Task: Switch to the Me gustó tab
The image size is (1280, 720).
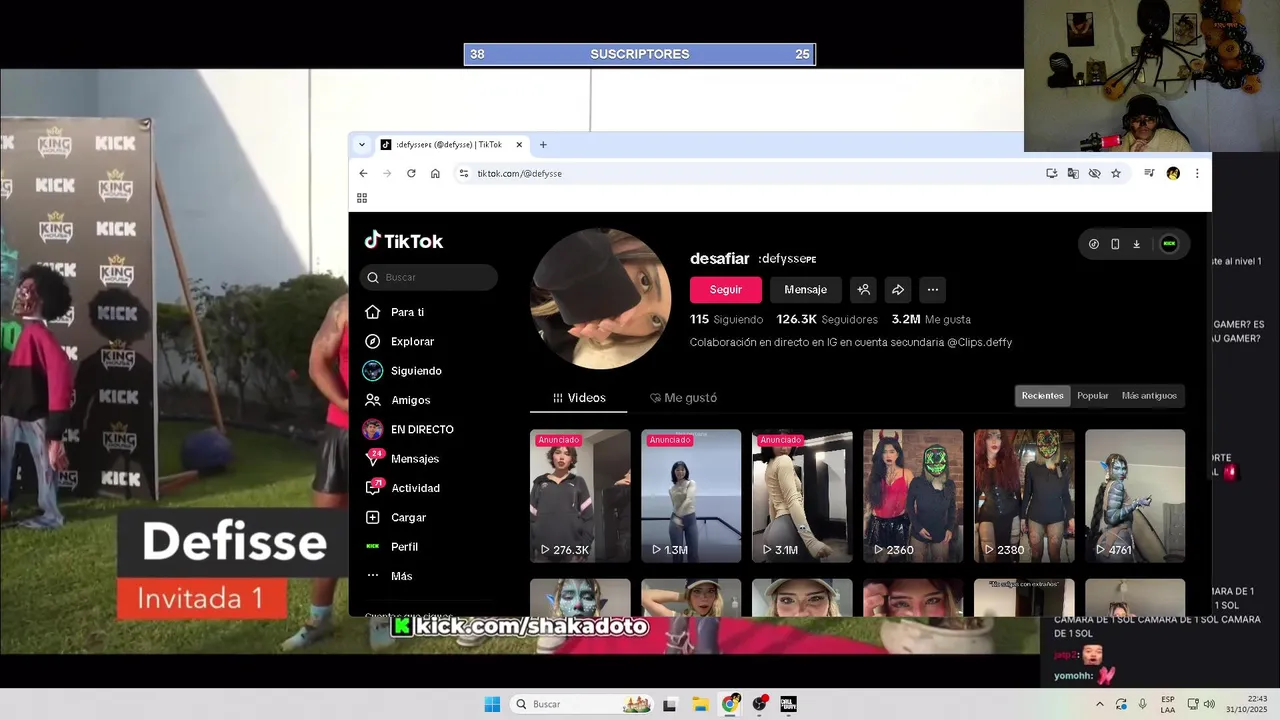Action: 683,398
